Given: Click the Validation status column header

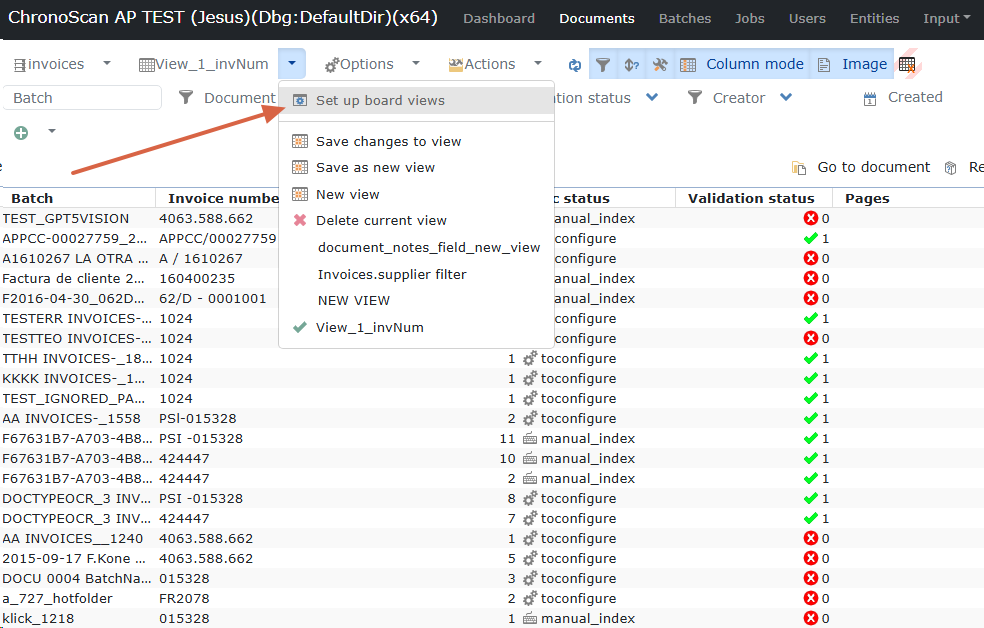Looking at the screenshot, I should (751, 198).
